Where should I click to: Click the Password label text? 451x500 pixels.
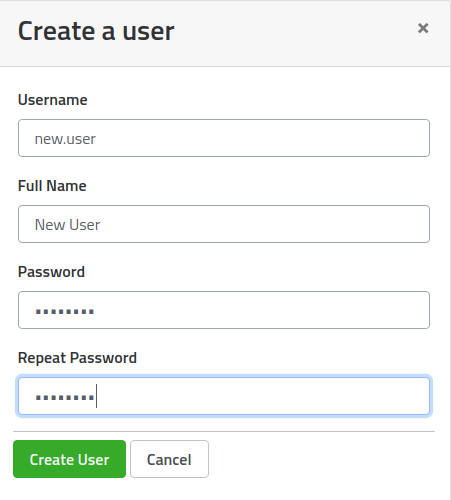point(51,272)
